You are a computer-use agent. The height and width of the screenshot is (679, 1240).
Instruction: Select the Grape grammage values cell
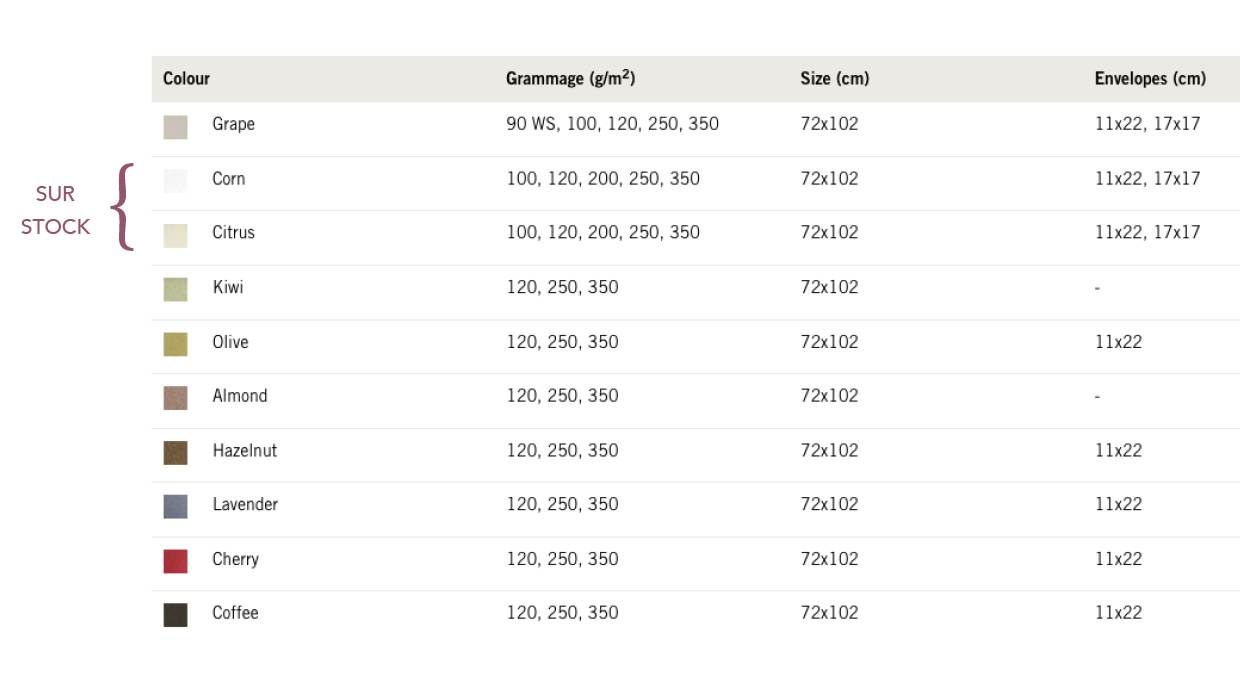pyautogui.click(x=612, y=124)
